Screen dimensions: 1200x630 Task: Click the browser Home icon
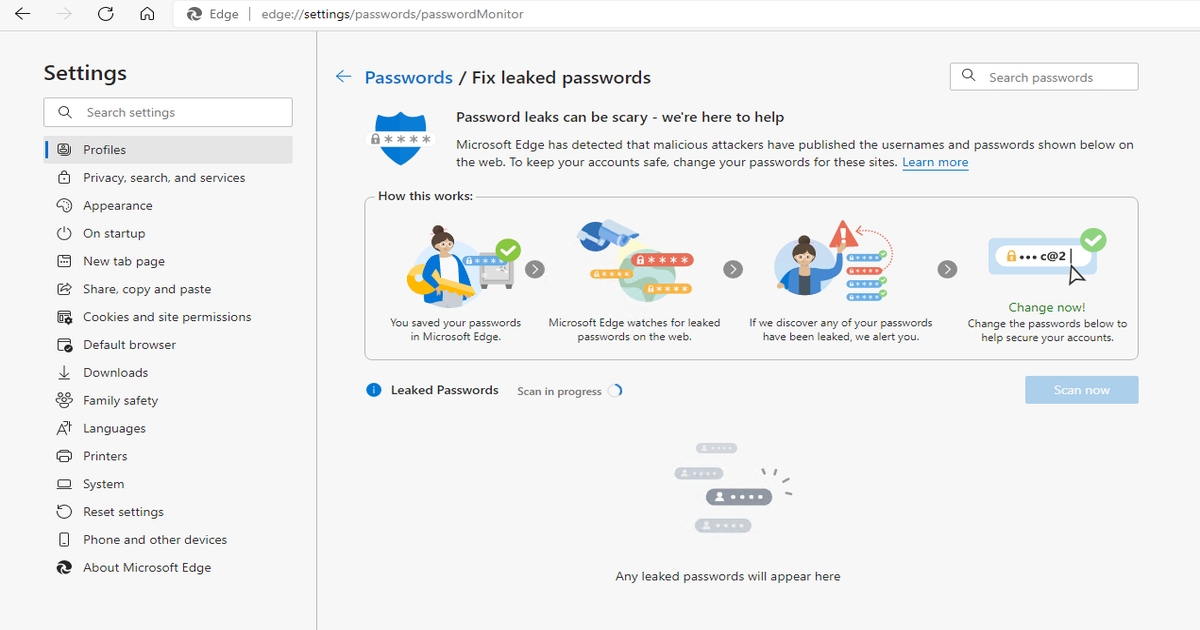click(x=146, y=14)
